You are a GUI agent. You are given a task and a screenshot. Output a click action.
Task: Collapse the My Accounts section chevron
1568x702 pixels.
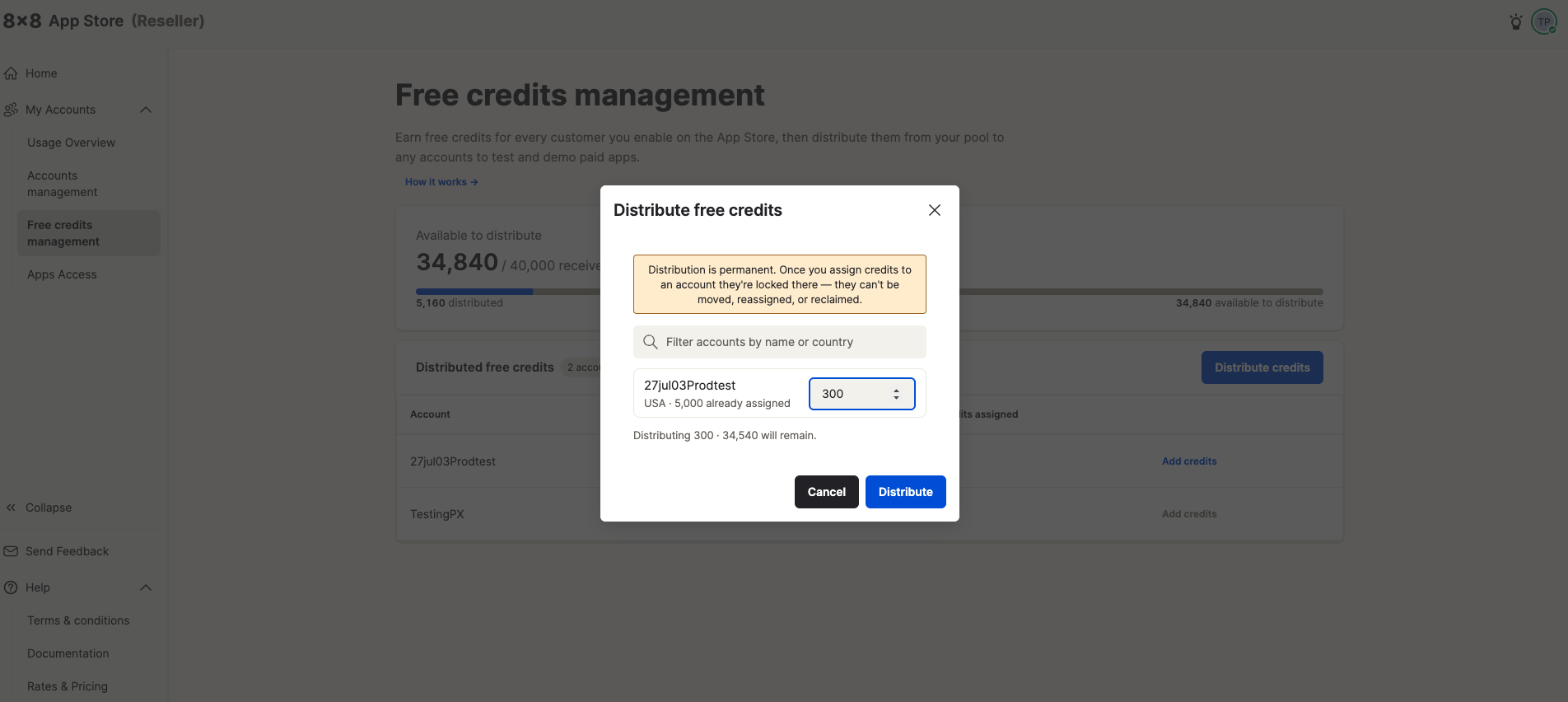[x=146, y=110]
